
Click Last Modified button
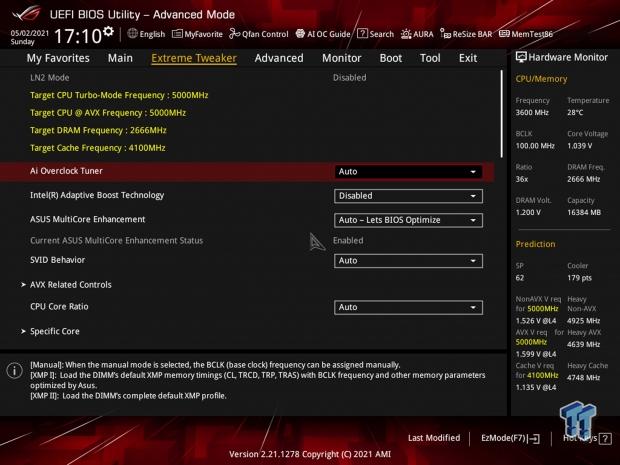434,438
